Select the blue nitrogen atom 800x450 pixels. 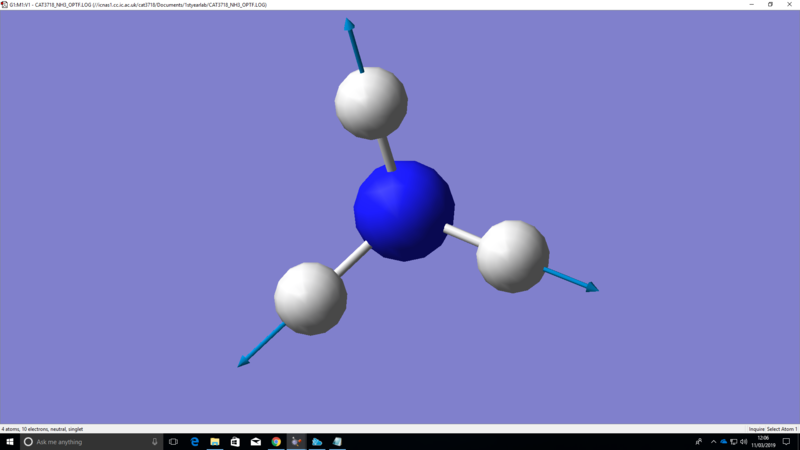click(x=404, y=211)
